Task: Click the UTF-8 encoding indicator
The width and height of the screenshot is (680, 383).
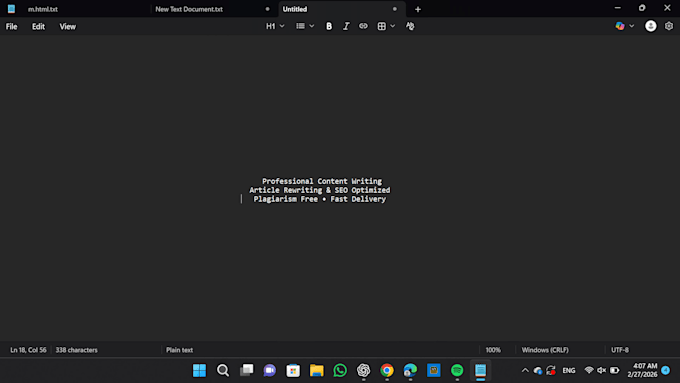Action: pyautogui.click(x=620, y=350)
